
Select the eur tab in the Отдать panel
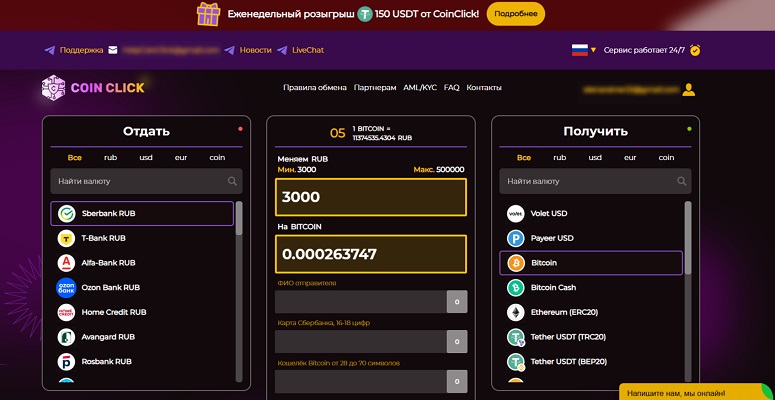(x=181, y=158)
